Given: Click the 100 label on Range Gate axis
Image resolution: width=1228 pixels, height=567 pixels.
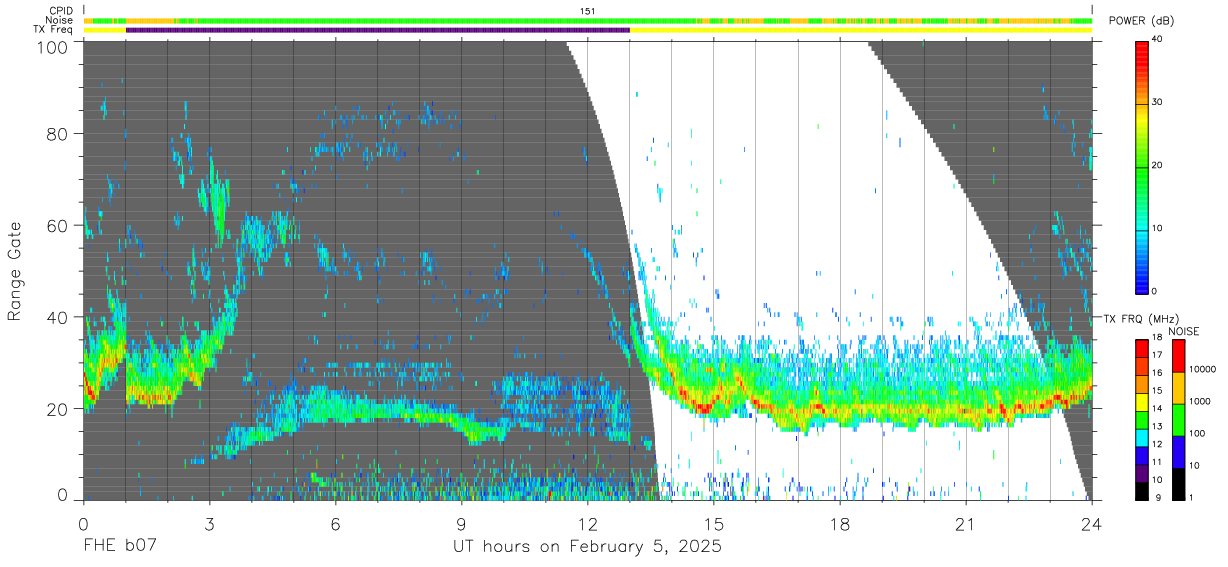Looking at the screenshot, I should coord(54,47).
